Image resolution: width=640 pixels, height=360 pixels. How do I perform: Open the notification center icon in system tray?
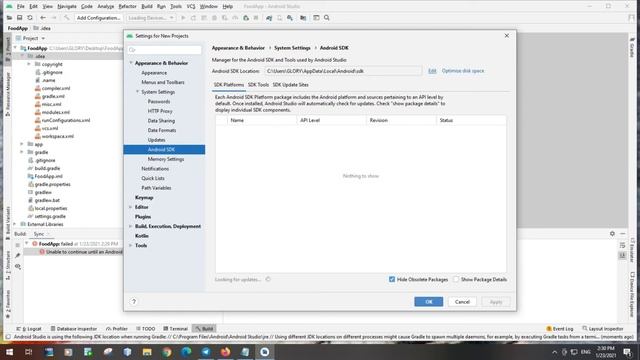pyautogui.click(x=627, y=352)
